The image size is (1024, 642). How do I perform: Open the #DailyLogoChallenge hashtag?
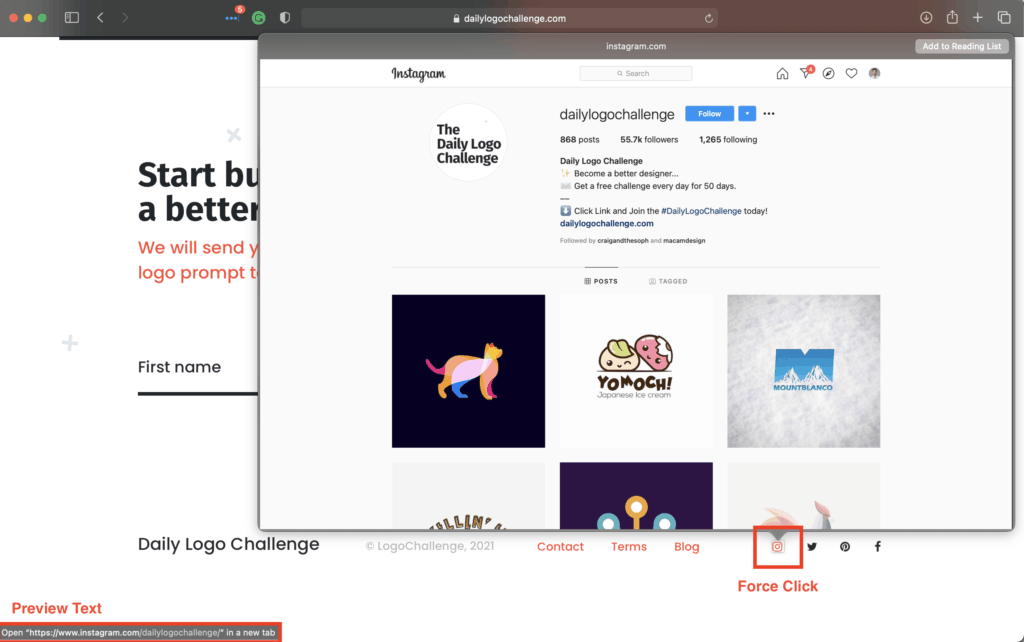[701, 211]
